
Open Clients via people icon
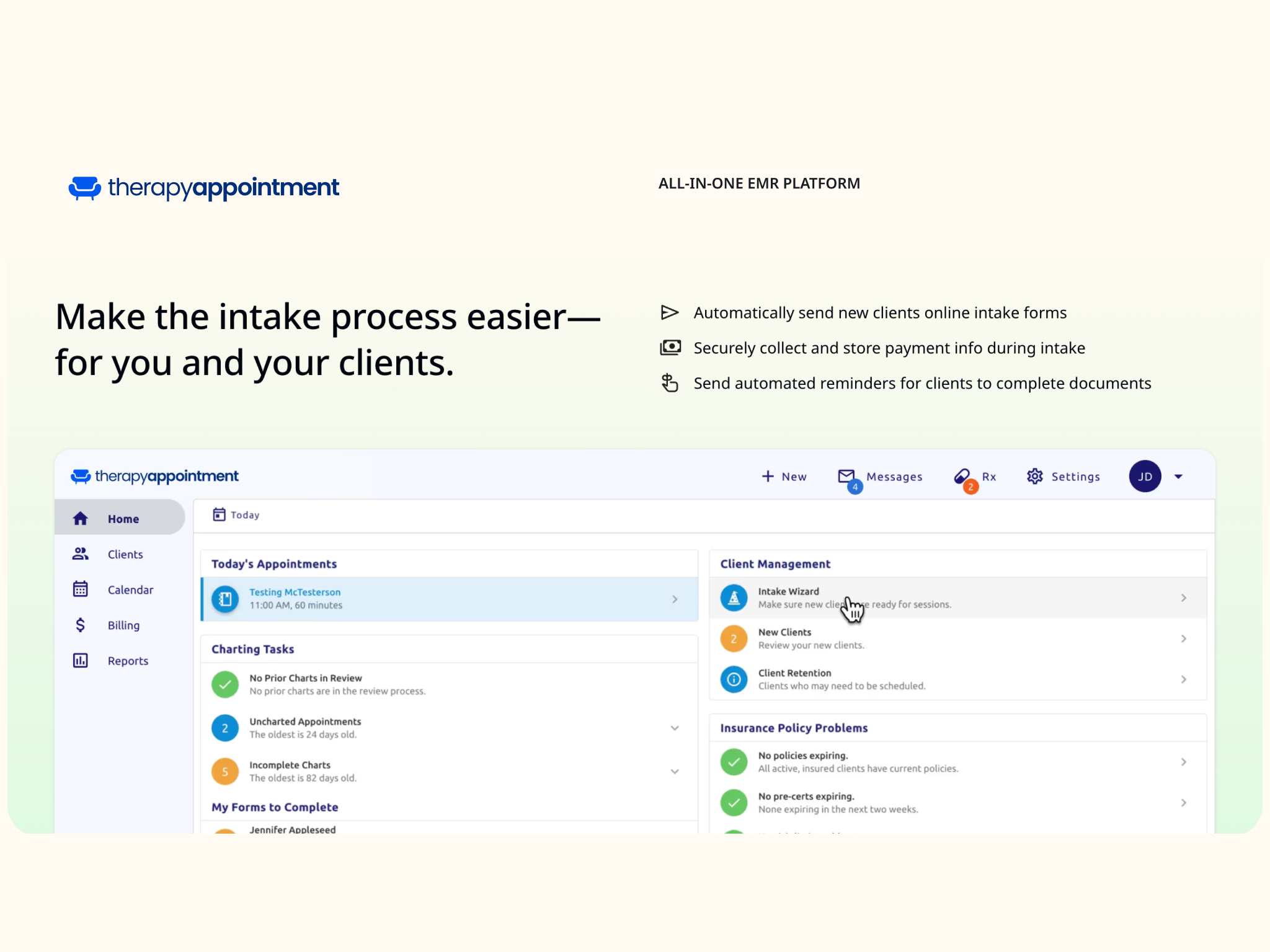pos(81,554)
